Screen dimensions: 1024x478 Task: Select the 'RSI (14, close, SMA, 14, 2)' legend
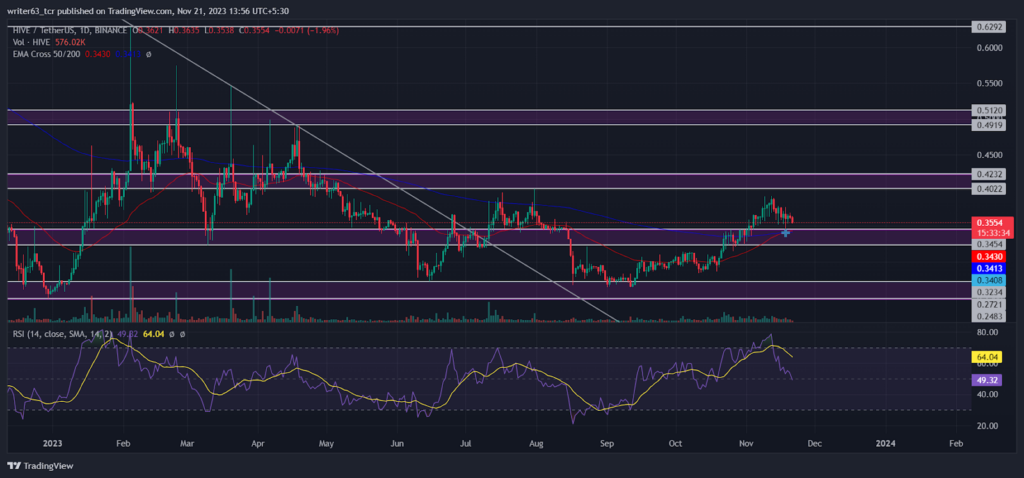65,334
